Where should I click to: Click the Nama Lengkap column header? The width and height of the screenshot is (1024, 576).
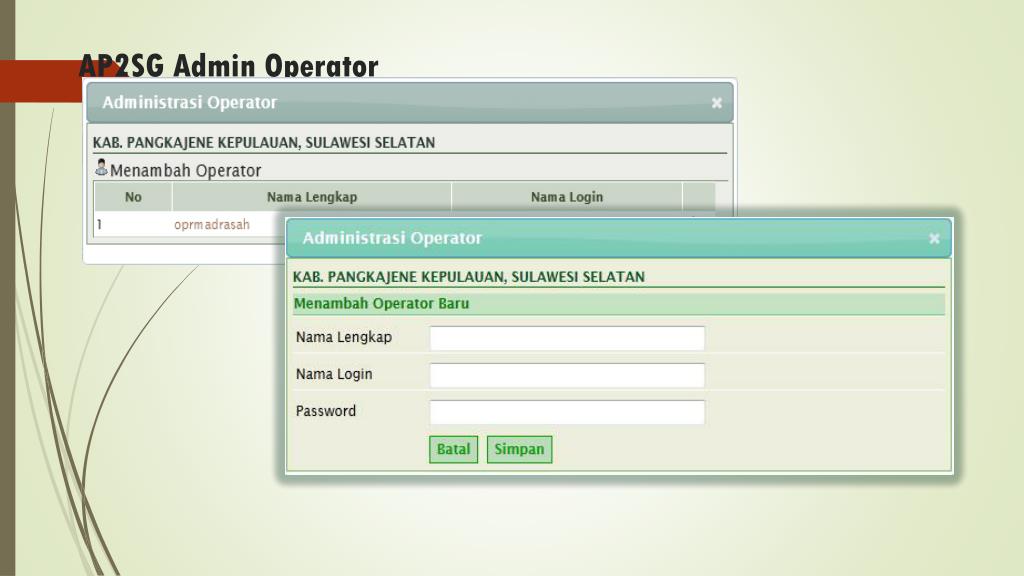pyautogui.click(x=312, y=197)
